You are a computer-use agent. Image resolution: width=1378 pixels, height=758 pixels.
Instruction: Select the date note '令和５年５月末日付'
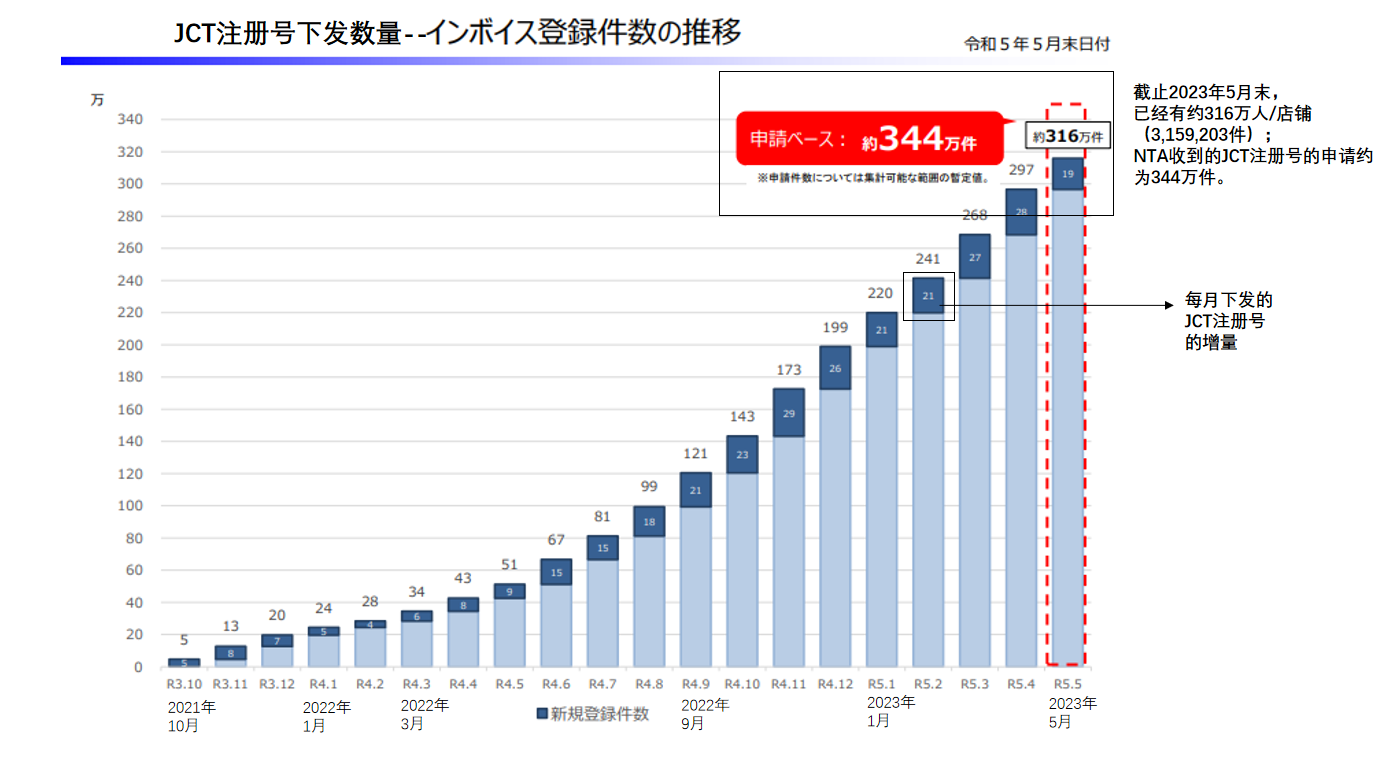[1037, 44]
